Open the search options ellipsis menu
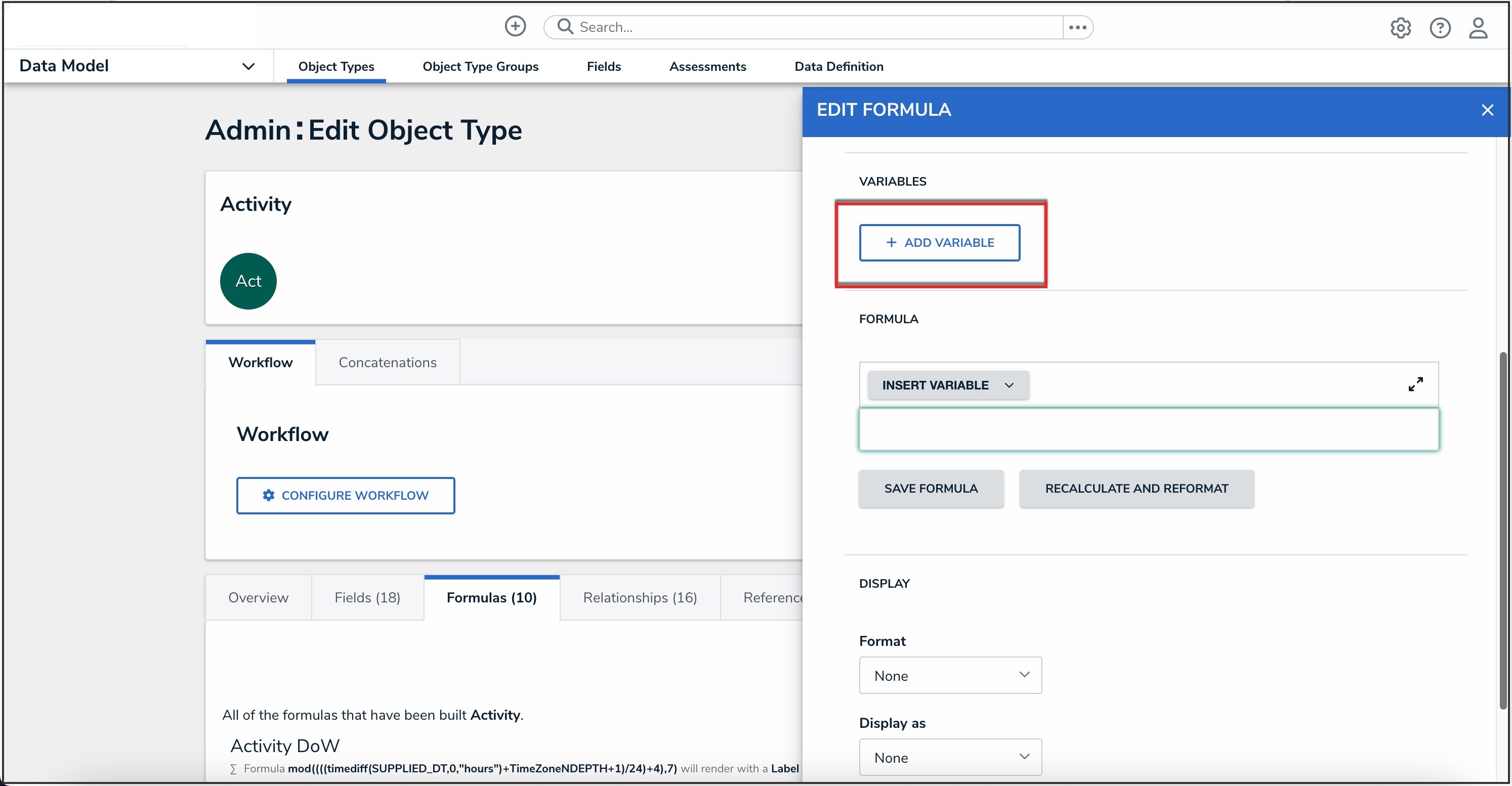Image resolution: width=1512 pixels, height=786 pixels. point(1078,27)
